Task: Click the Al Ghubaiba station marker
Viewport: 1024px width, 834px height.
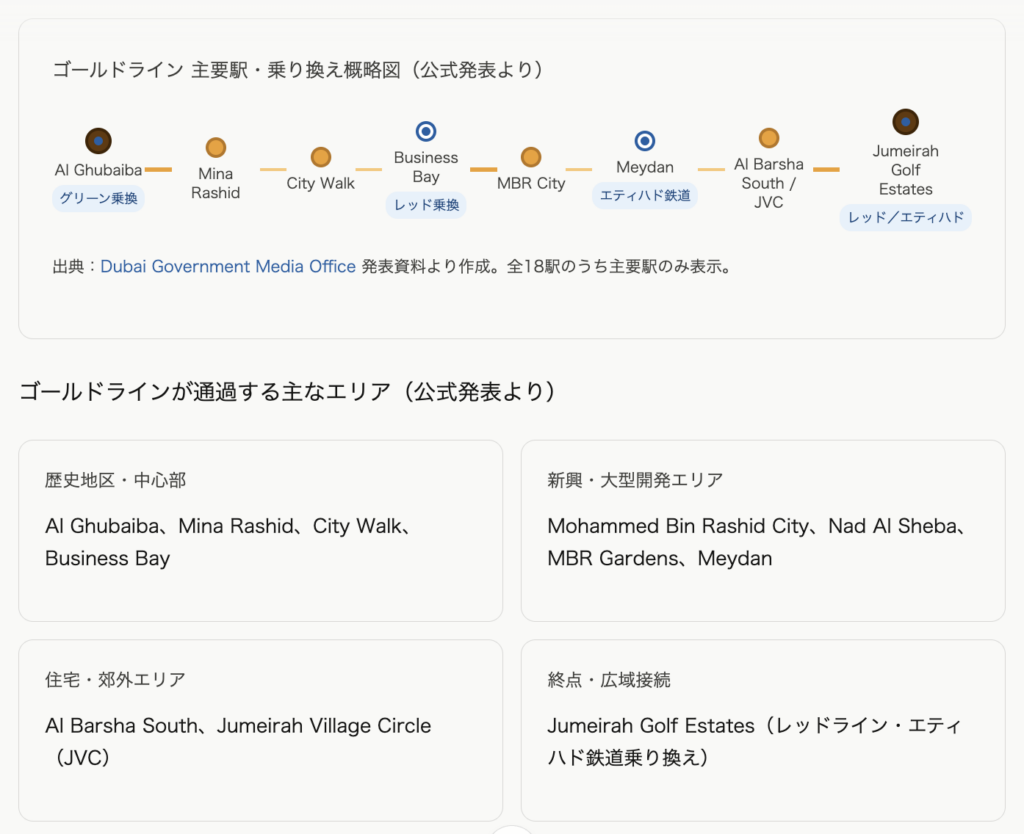Action: (98, 141)
